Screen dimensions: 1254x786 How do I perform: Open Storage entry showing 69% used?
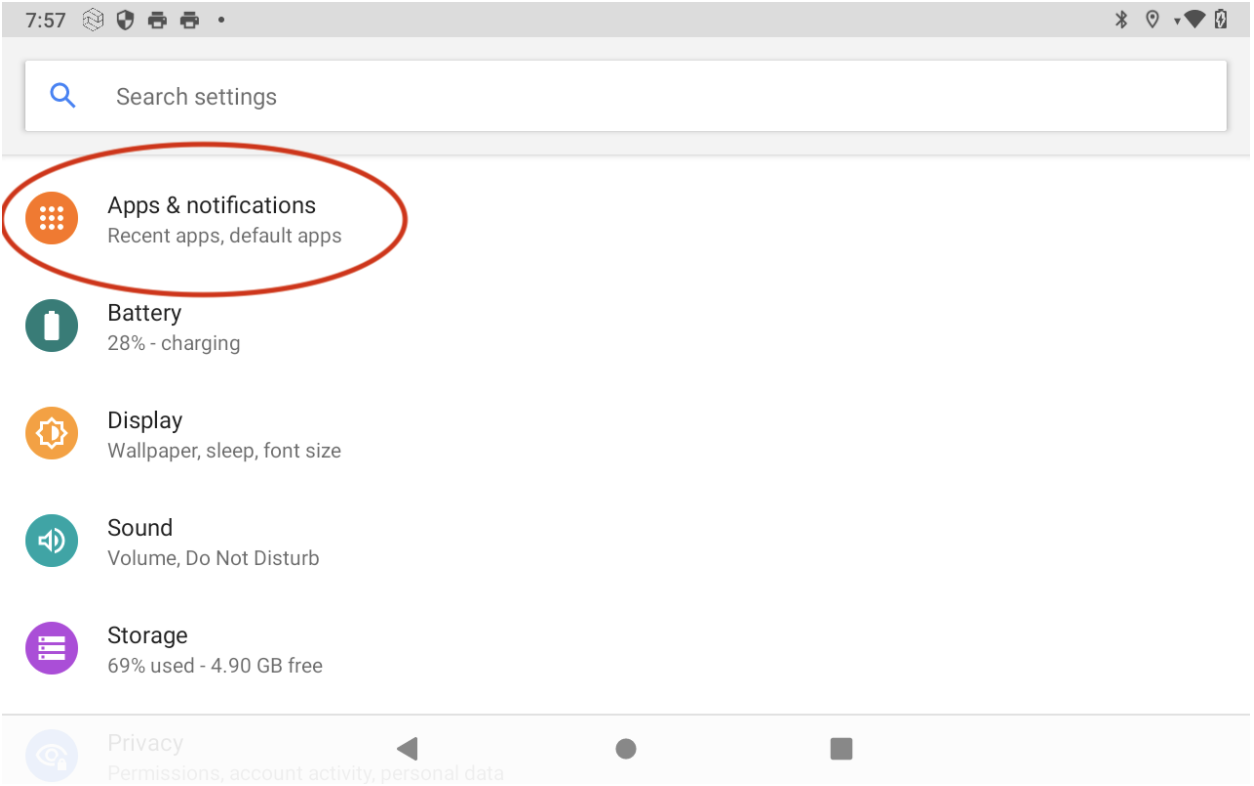(x=214, y=650)
